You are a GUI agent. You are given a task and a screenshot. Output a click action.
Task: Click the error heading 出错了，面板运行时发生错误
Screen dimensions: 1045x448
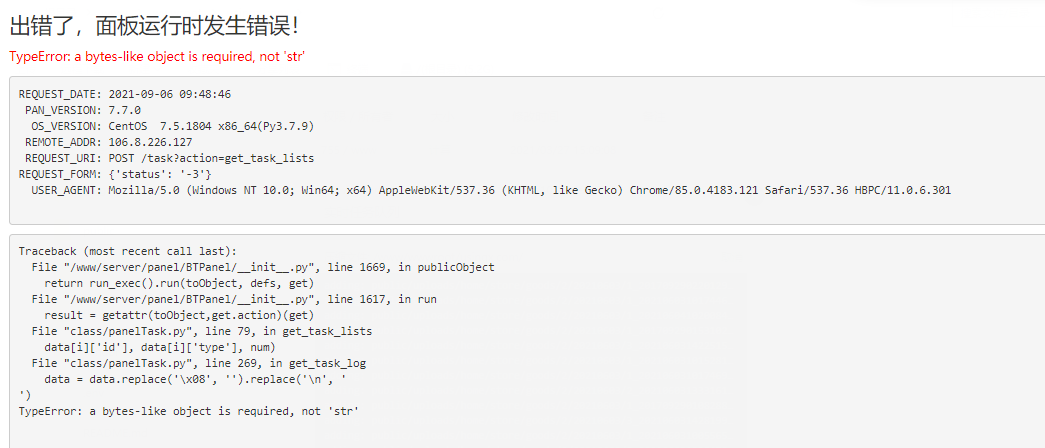click(x=154, y=26)
